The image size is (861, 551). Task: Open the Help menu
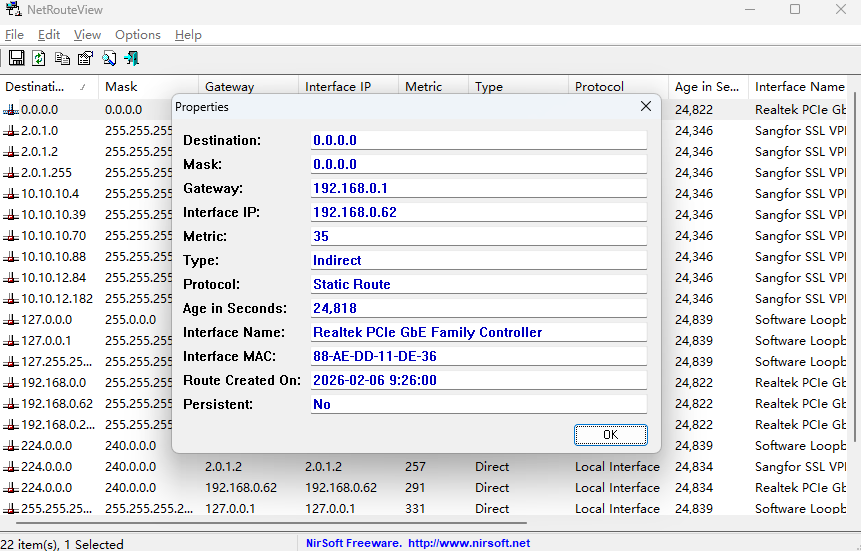pos(188,35)
